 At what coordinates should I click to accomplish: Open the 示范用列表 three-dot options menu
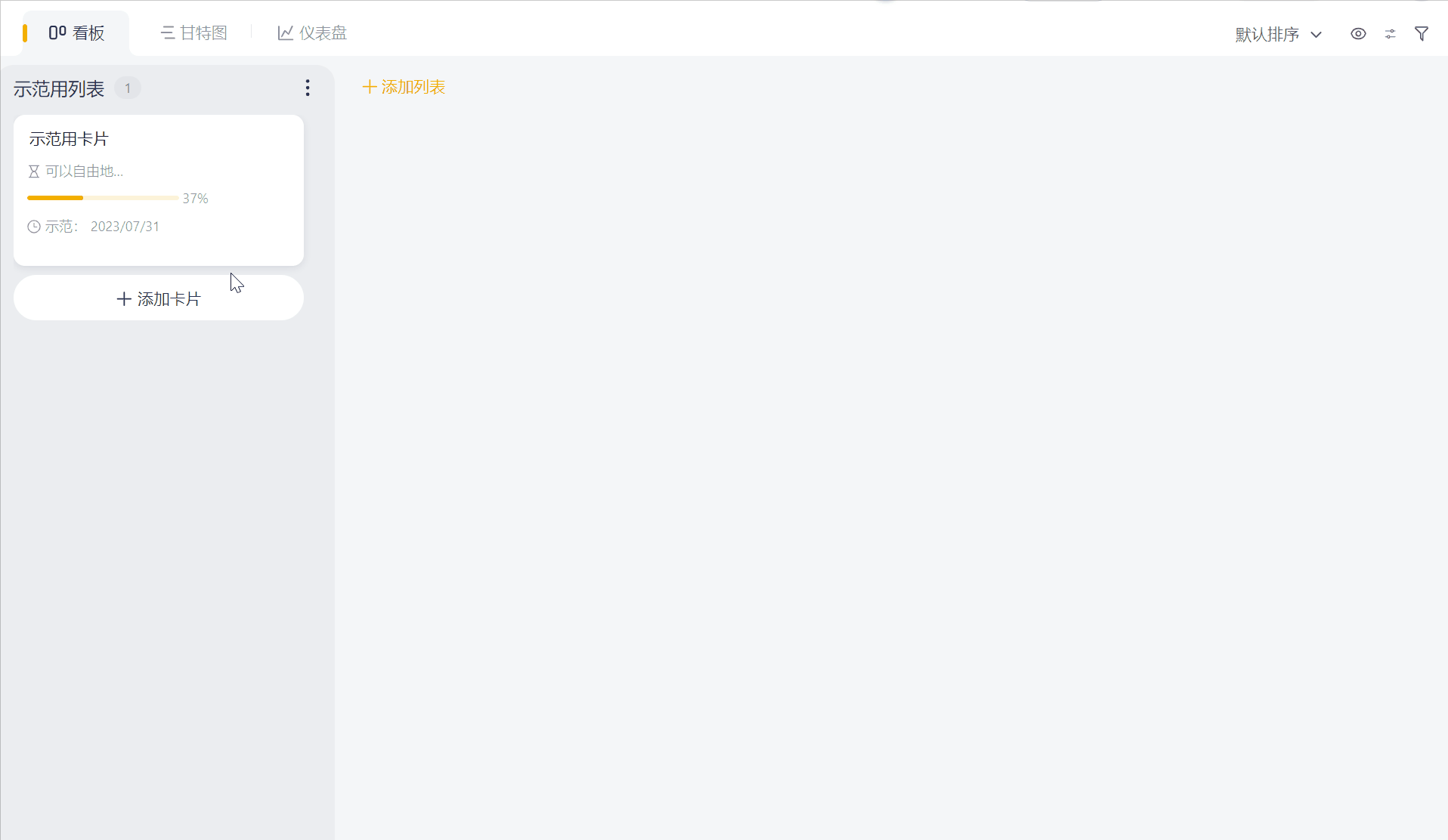coord(308,88)
